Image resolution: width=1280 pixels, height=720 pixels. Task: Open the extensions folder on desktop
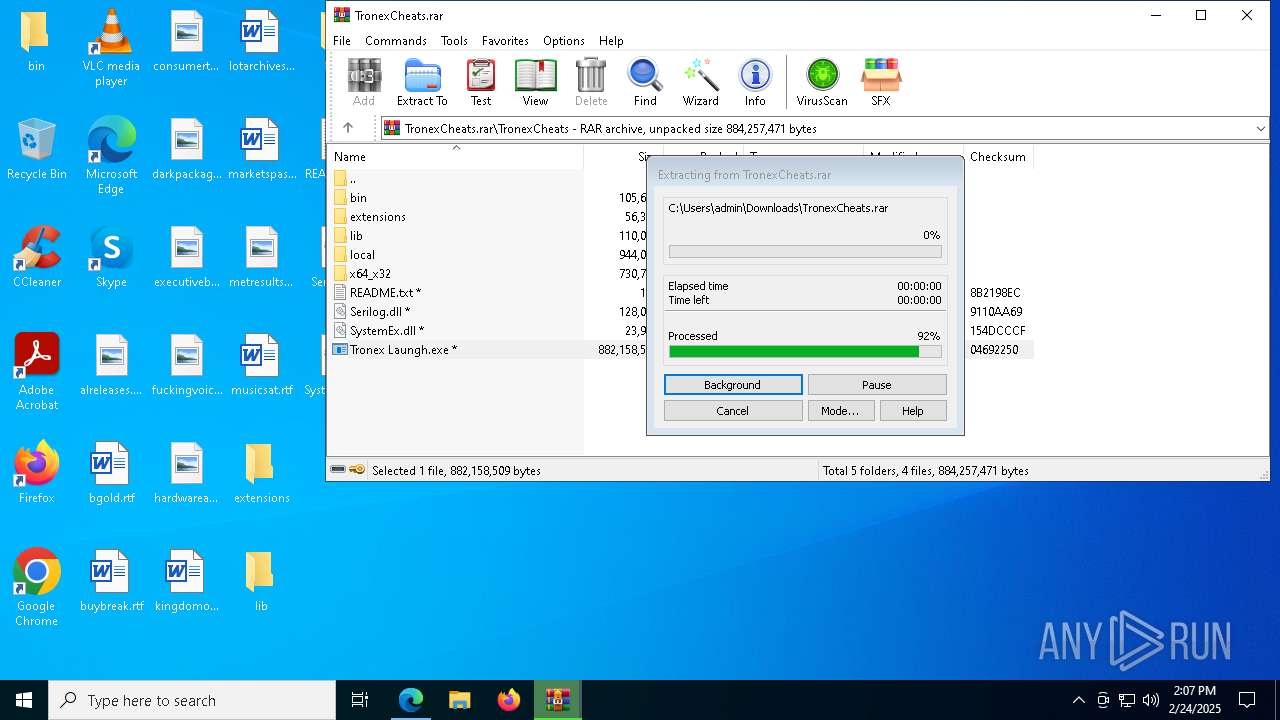tap(261, 473)
